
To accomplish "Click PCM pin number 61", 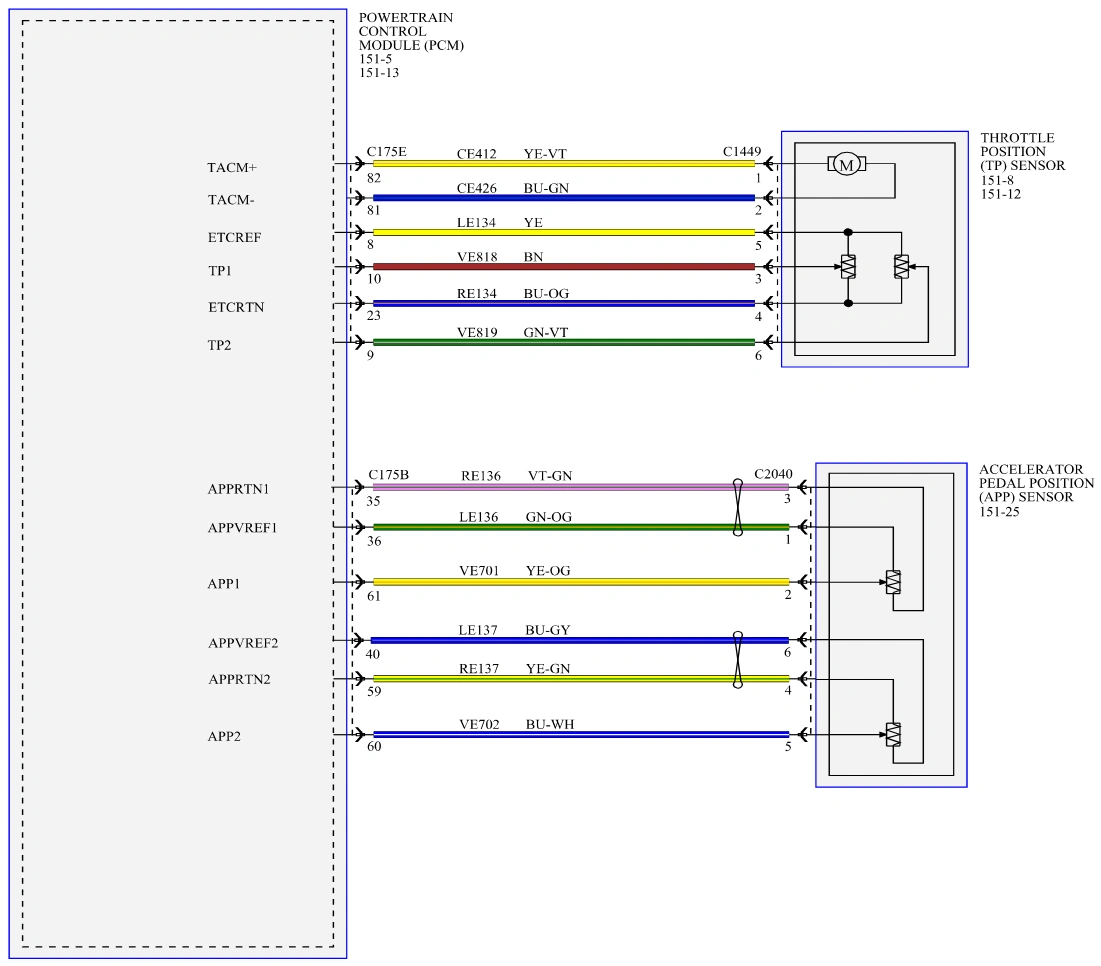I will click(x=374, y=596).
